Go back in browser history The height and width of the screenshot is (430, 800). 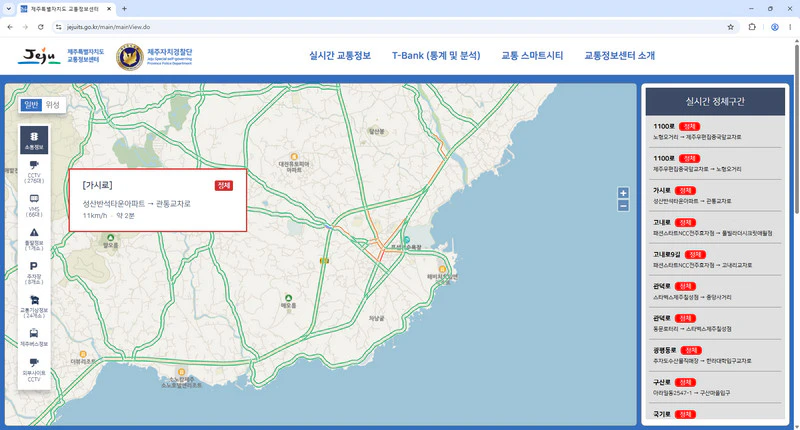pyautogui.click(x=10, y=27)
